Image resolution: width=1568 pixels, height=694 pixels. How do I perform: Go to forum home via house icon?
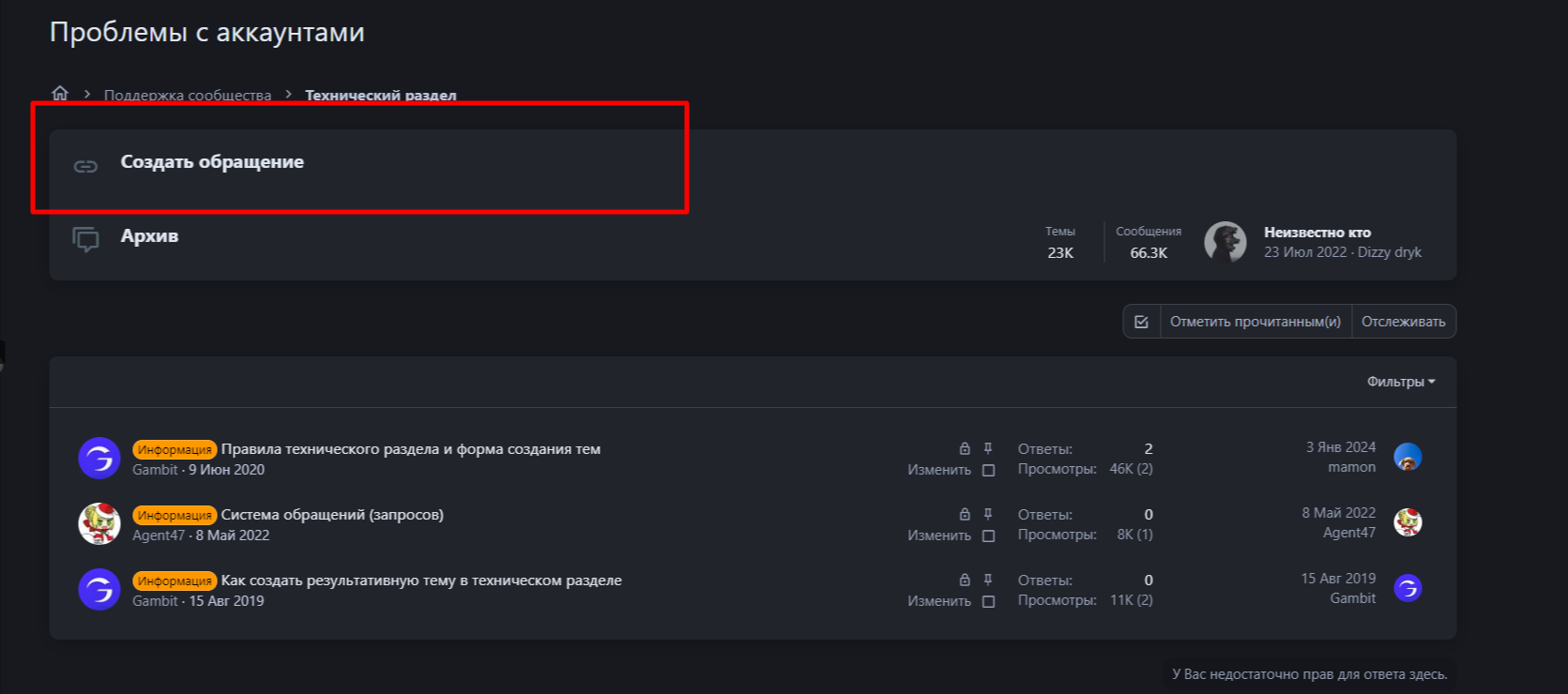pos(60,93)
